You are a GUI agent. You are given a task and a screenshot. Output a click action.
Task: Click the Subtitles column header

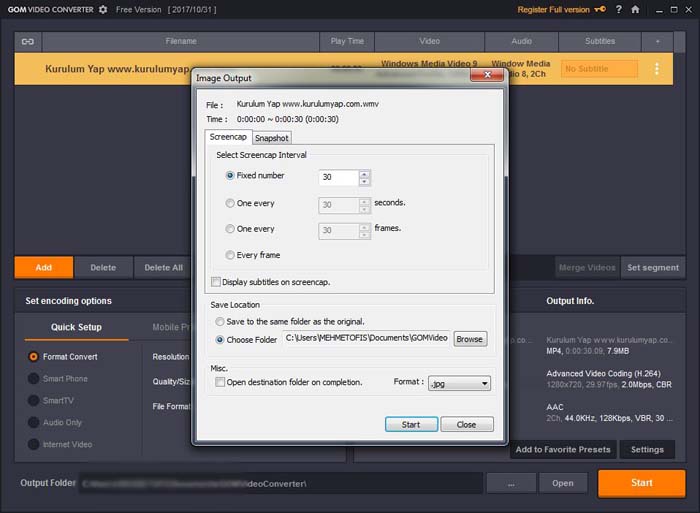click(600, 42)
